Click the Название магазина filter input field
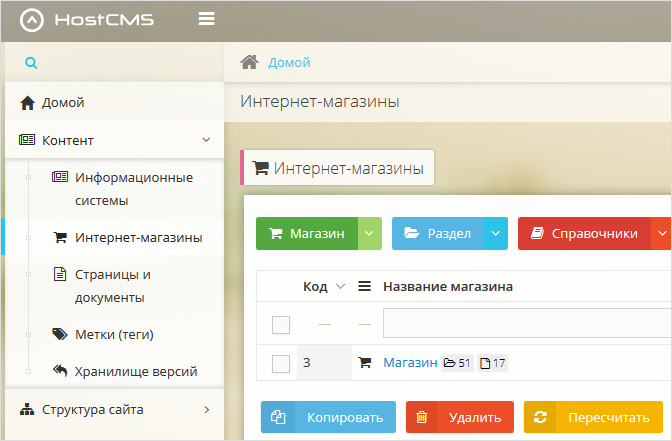672x441 pixels. (526, 324)
